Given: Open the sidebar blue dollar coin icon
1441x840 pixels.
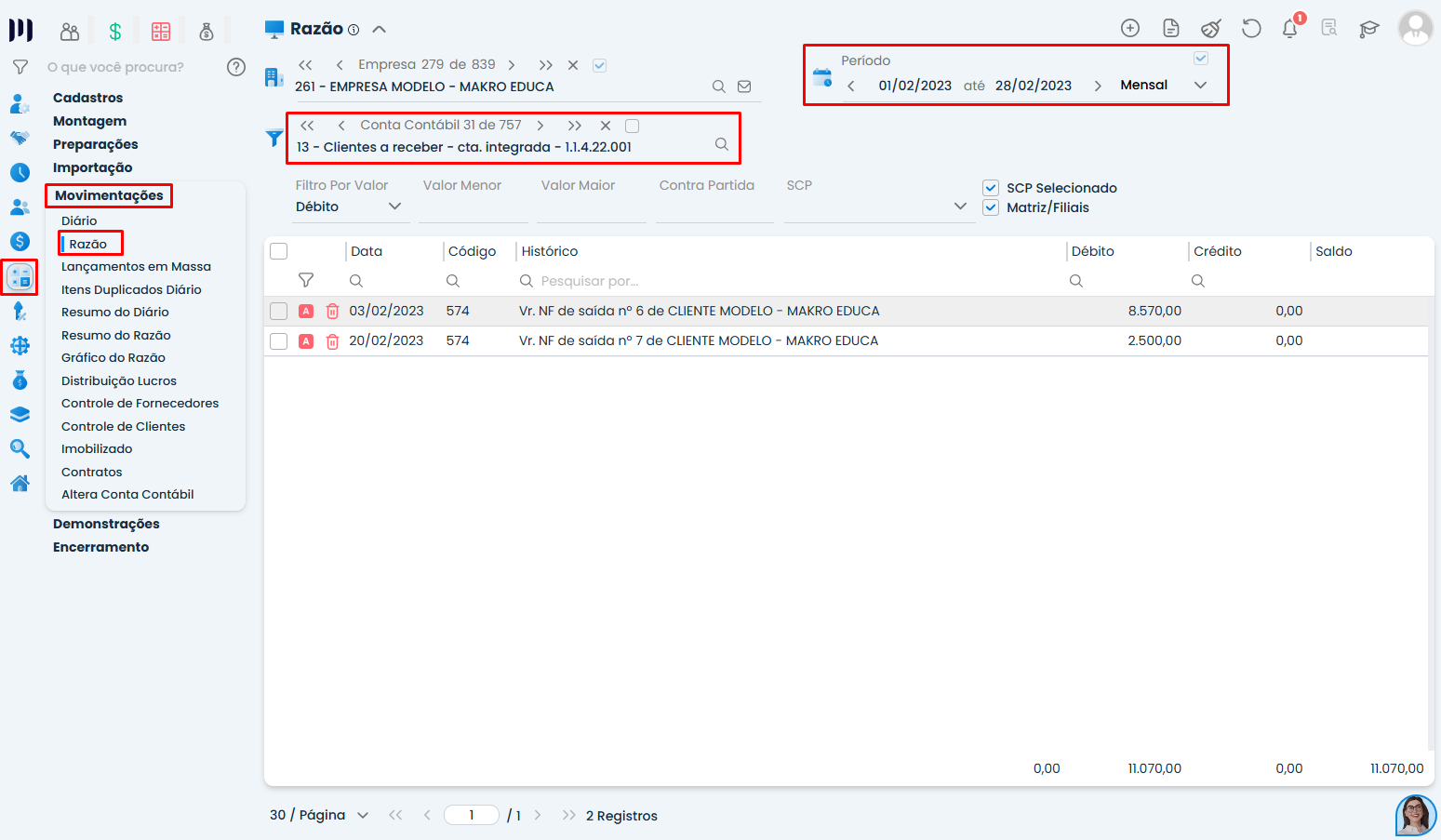Looking at the screenshot, I should tap(20, 242).
